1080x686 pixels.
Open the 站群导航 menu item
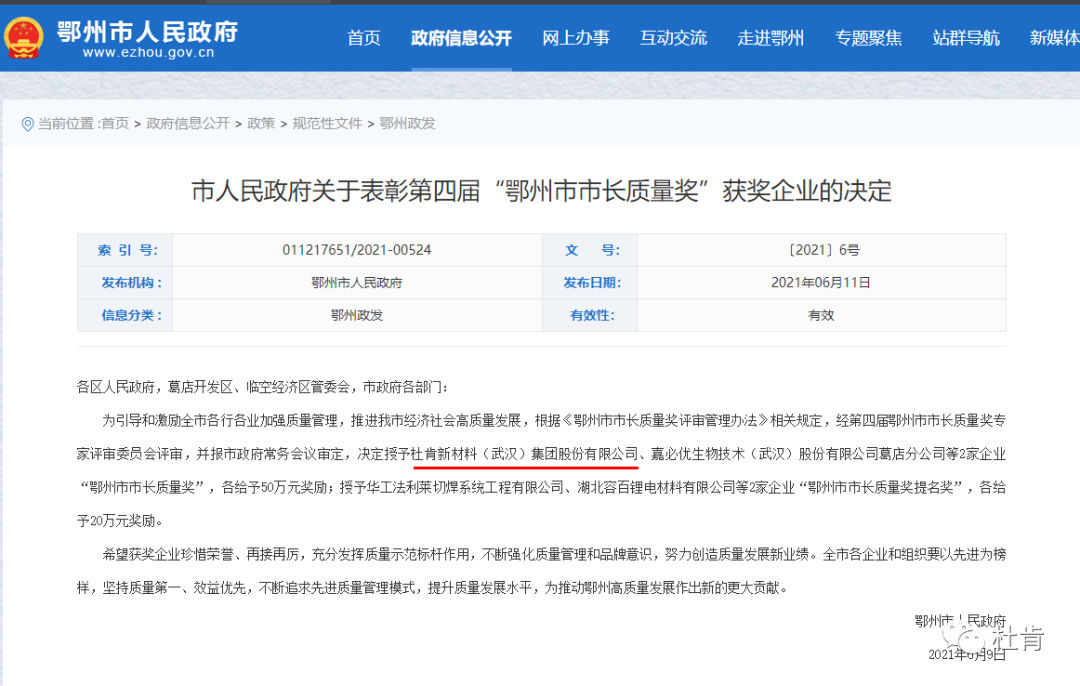tap(966, 38)
